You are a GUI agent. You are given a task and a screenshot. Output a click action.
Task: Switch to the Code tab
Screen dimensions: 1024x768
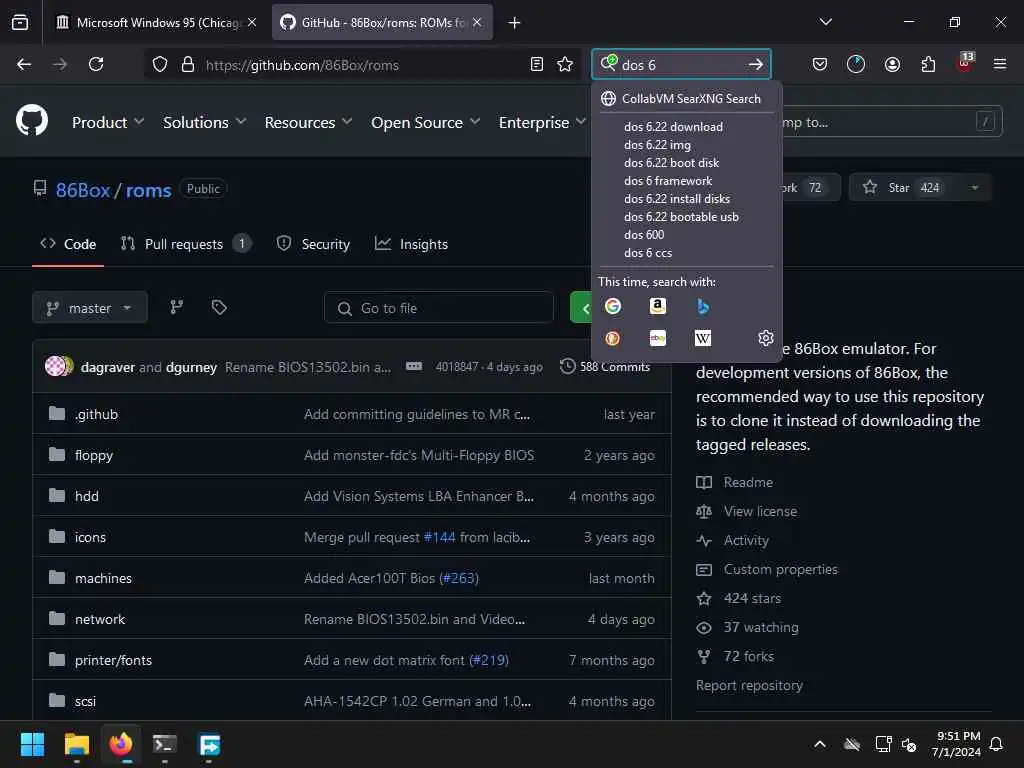pyautogui.click(x=68, y=244)
